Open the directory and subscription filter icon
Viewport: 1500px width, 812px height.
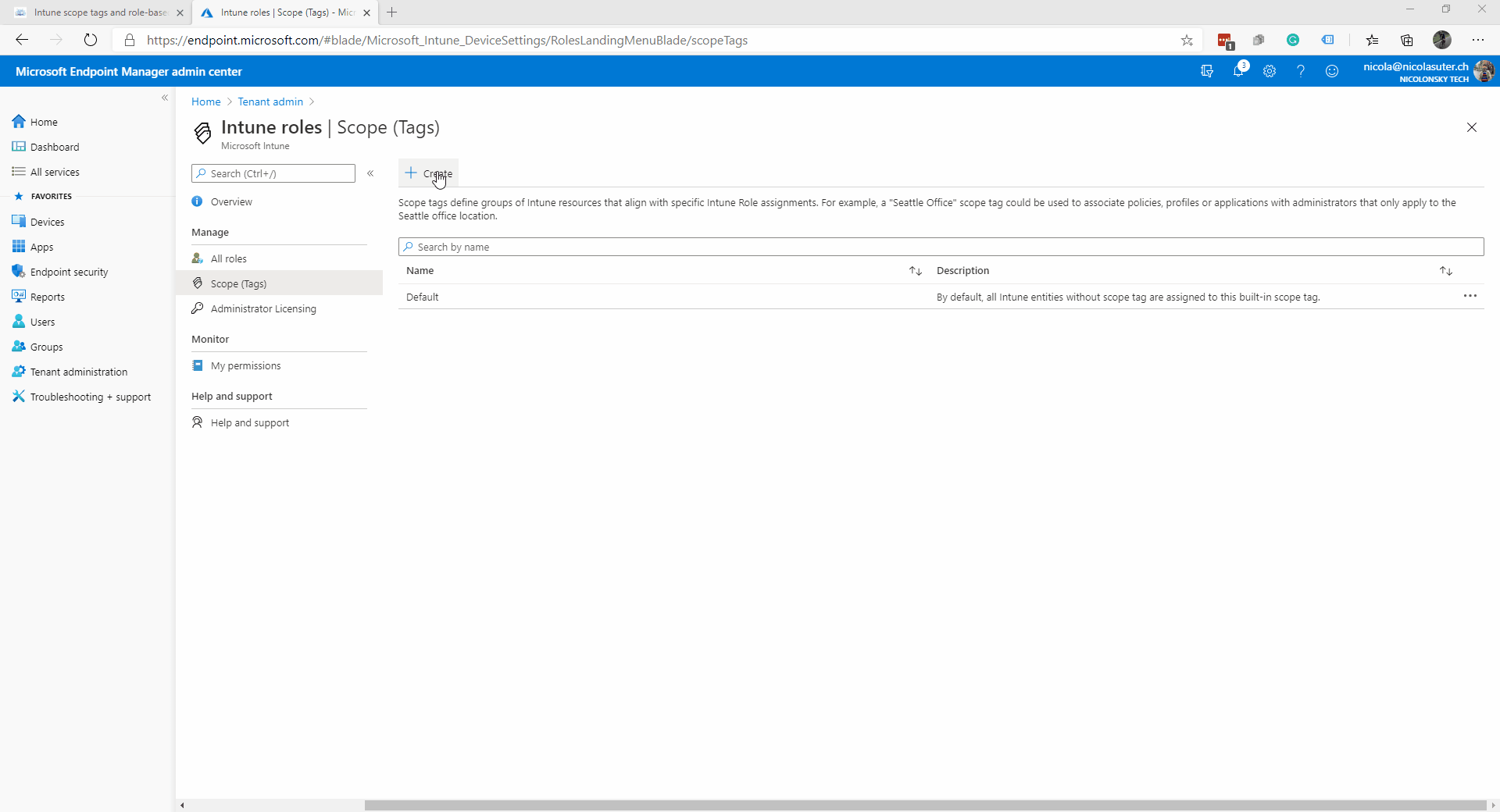(1207, 71)
